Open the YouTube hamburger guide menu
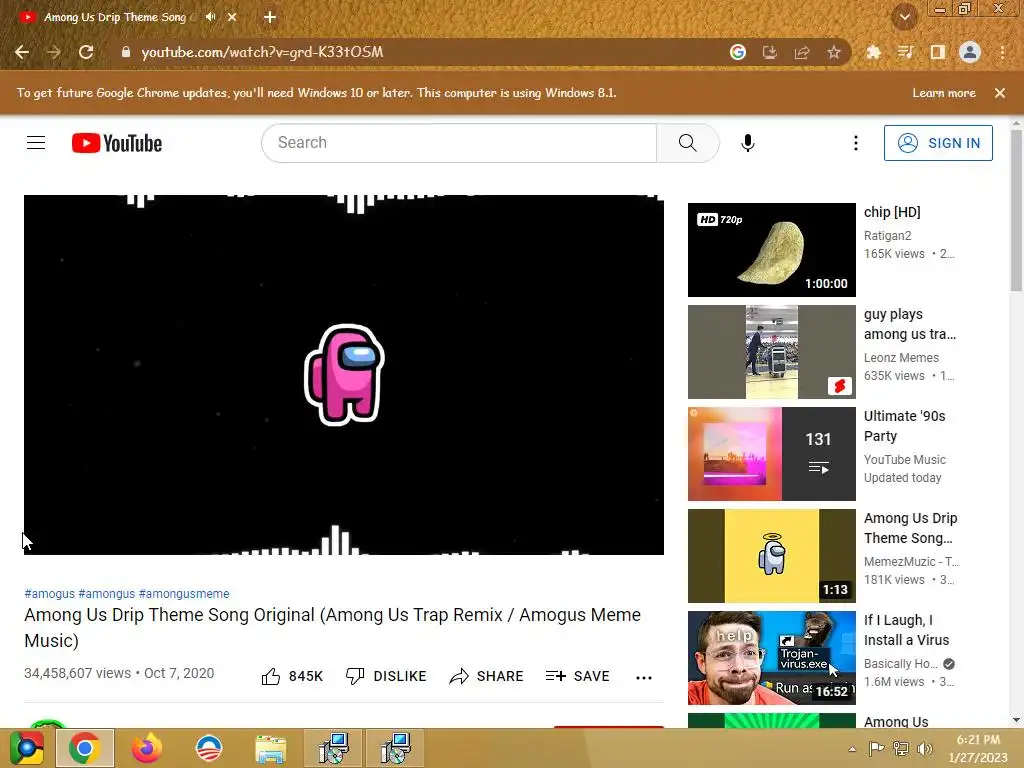 point(36,142)
